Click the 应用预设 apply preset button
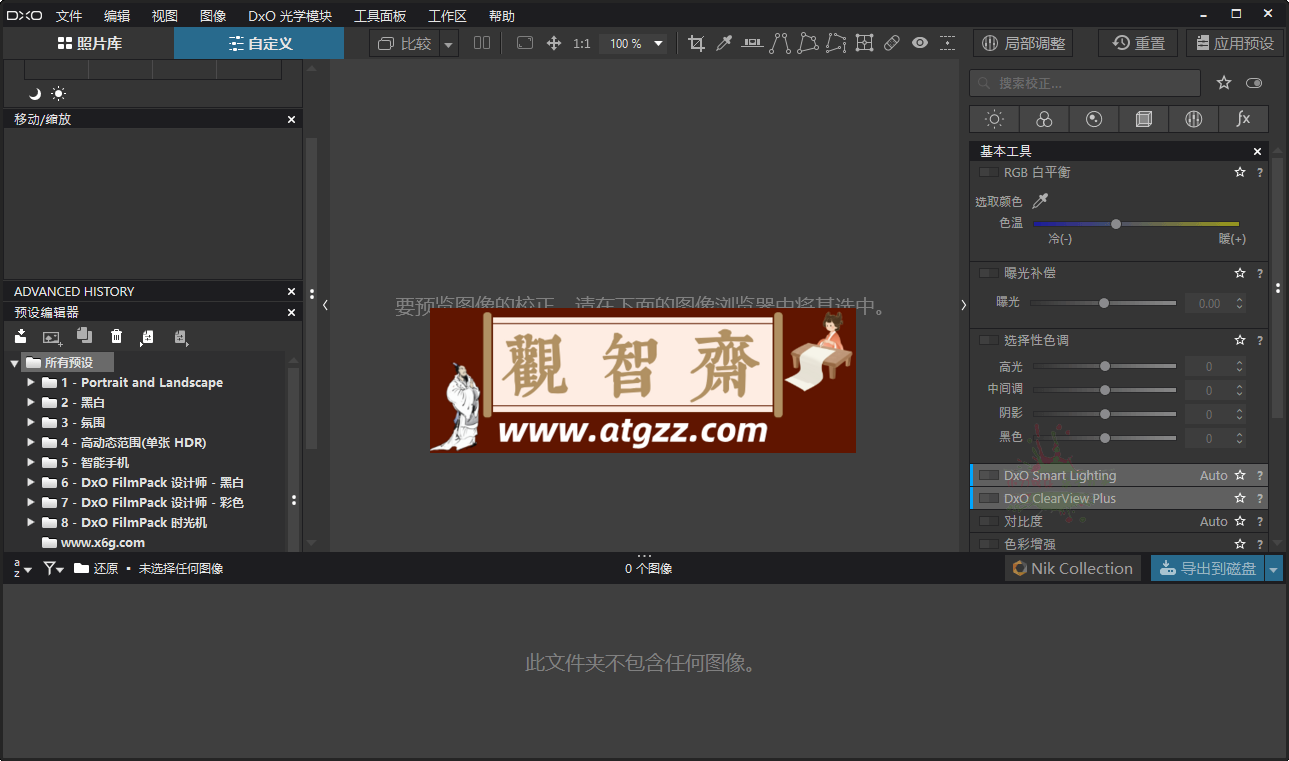This screenshot has height=761, width=1289. click(1235, 43)
